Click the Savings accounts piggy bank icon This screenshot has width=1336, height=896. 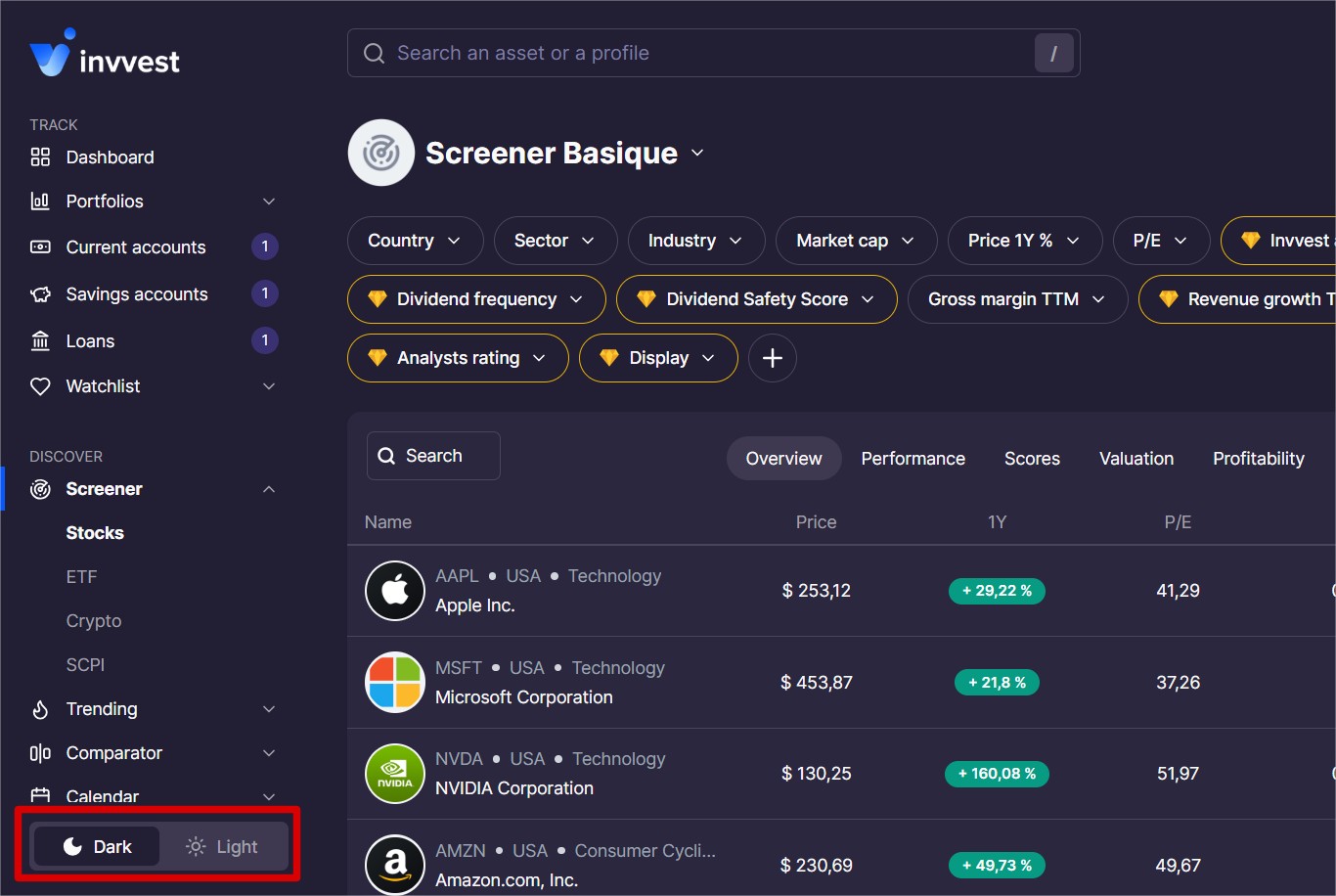(40, 294)
